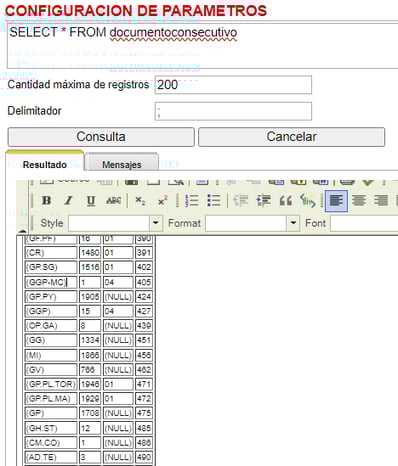Screen dimensions: 398x466
Task: Apply superscript formatting
Action: [x=162, y=201]
